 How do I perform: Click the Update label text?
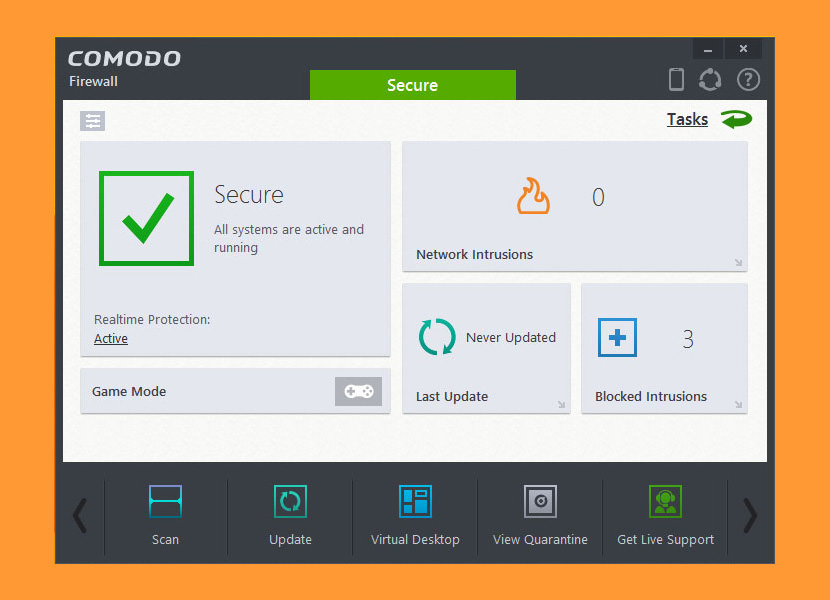click(x=290, y=540)
